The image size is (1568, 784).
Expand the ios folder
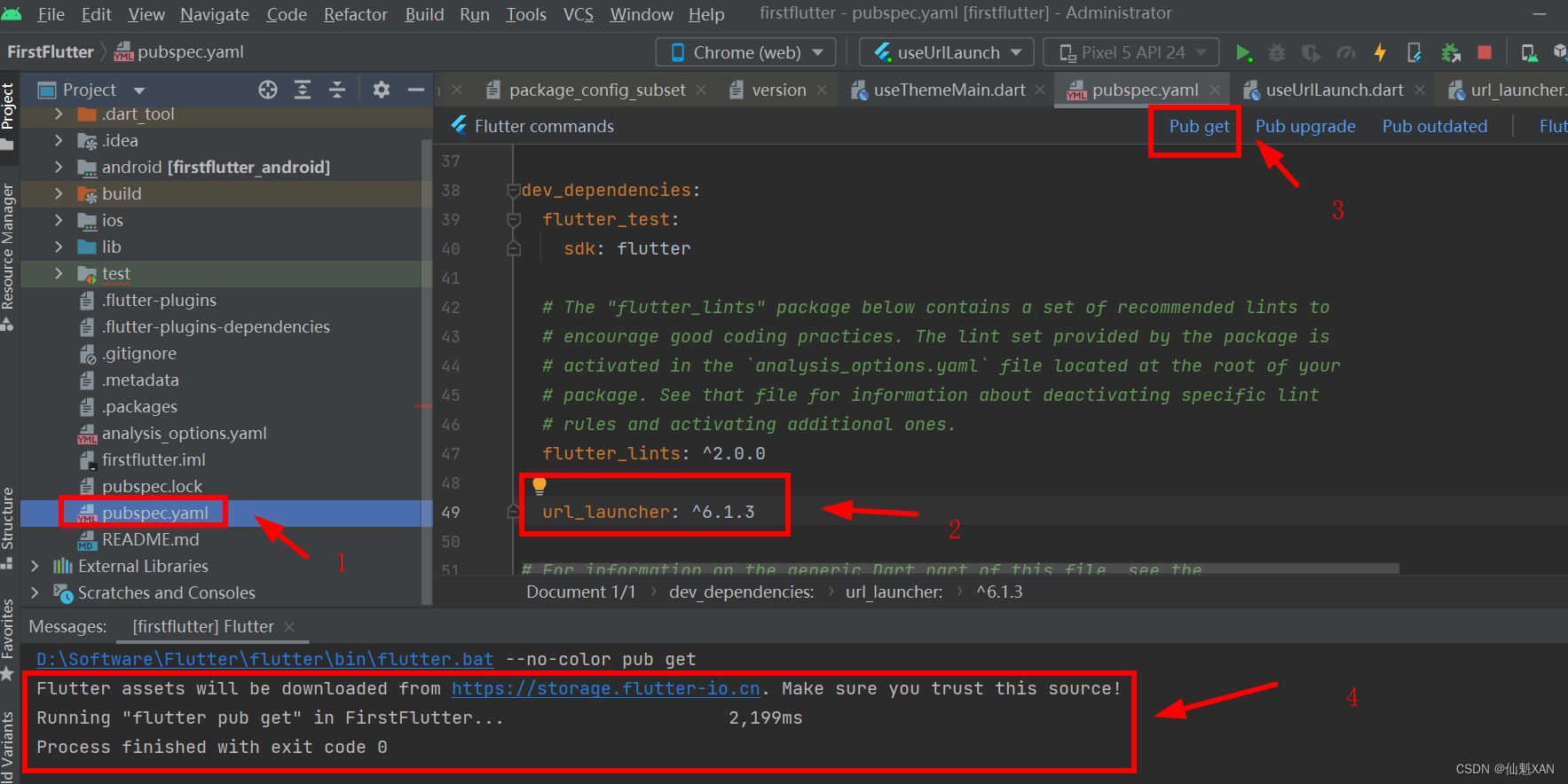pos(59,220)
